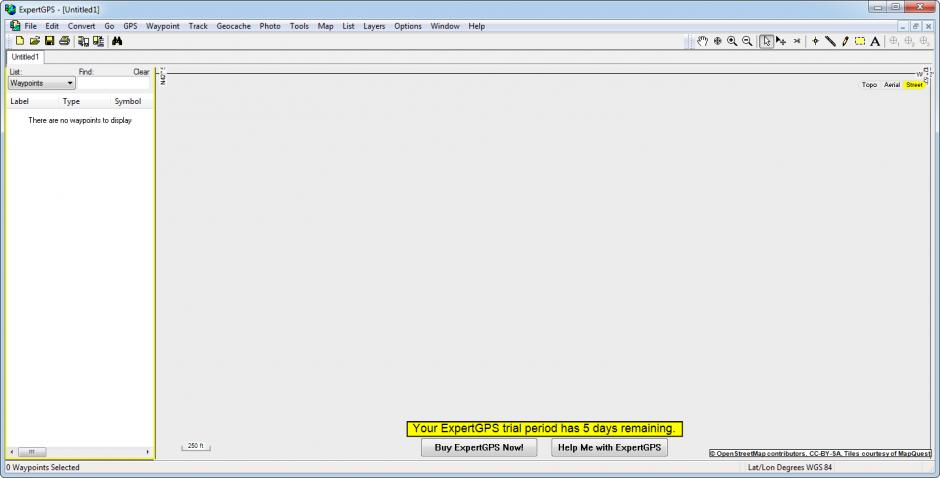Open the Options menu

point(408,26)
